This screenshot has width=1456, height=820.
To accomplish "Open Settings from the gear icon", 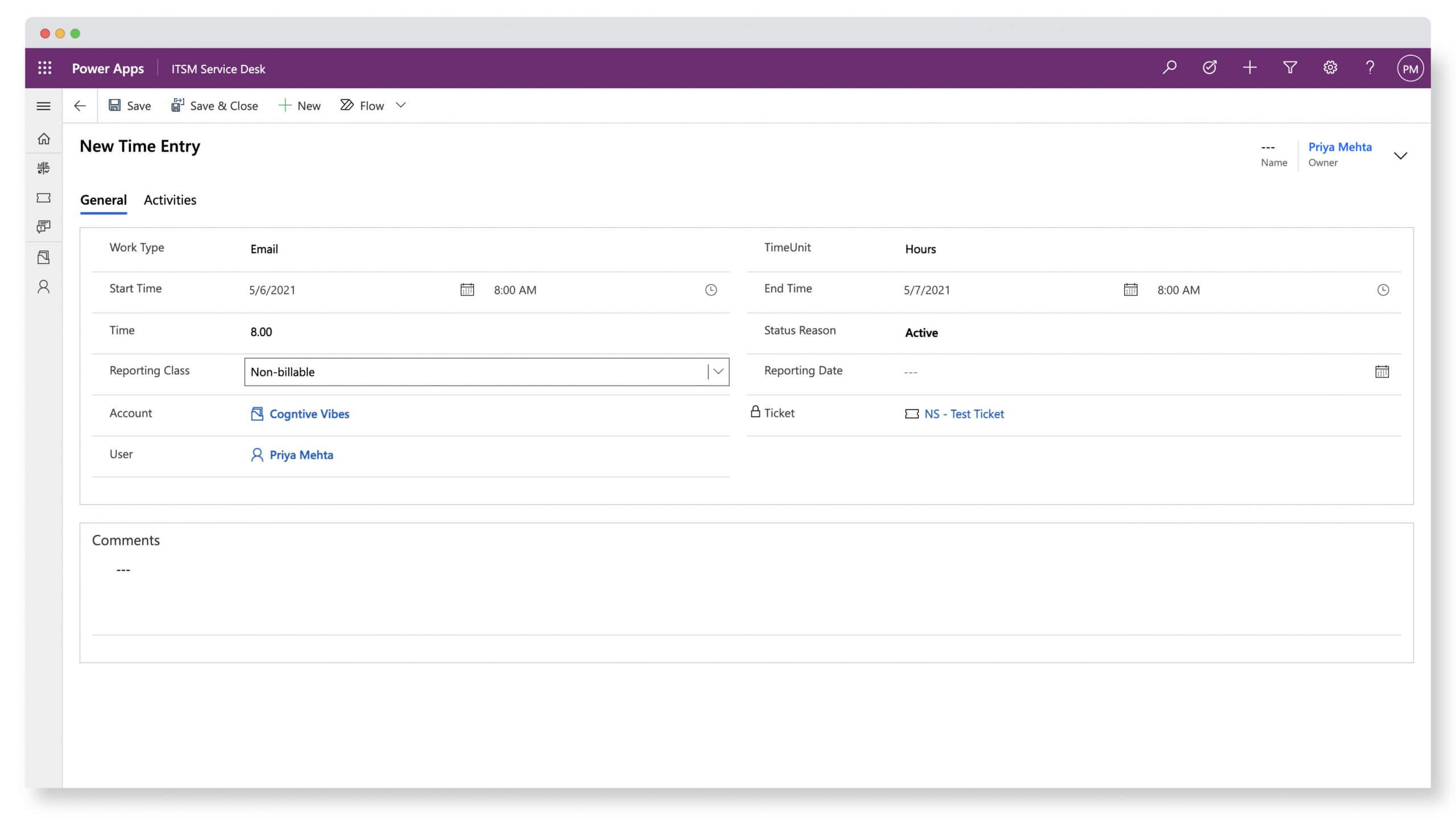I will [1330, 68].
